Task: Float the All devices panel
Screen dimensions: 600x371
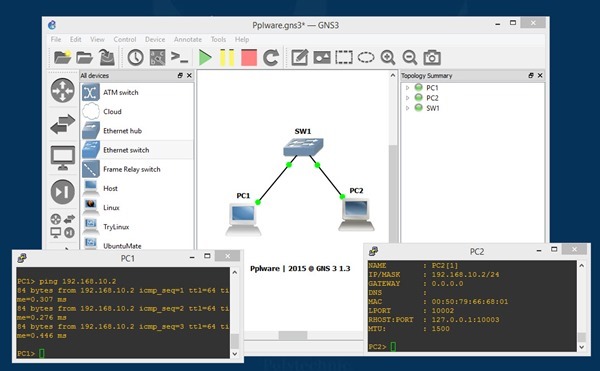Action: pyautogui.click(x=180, y=75)
